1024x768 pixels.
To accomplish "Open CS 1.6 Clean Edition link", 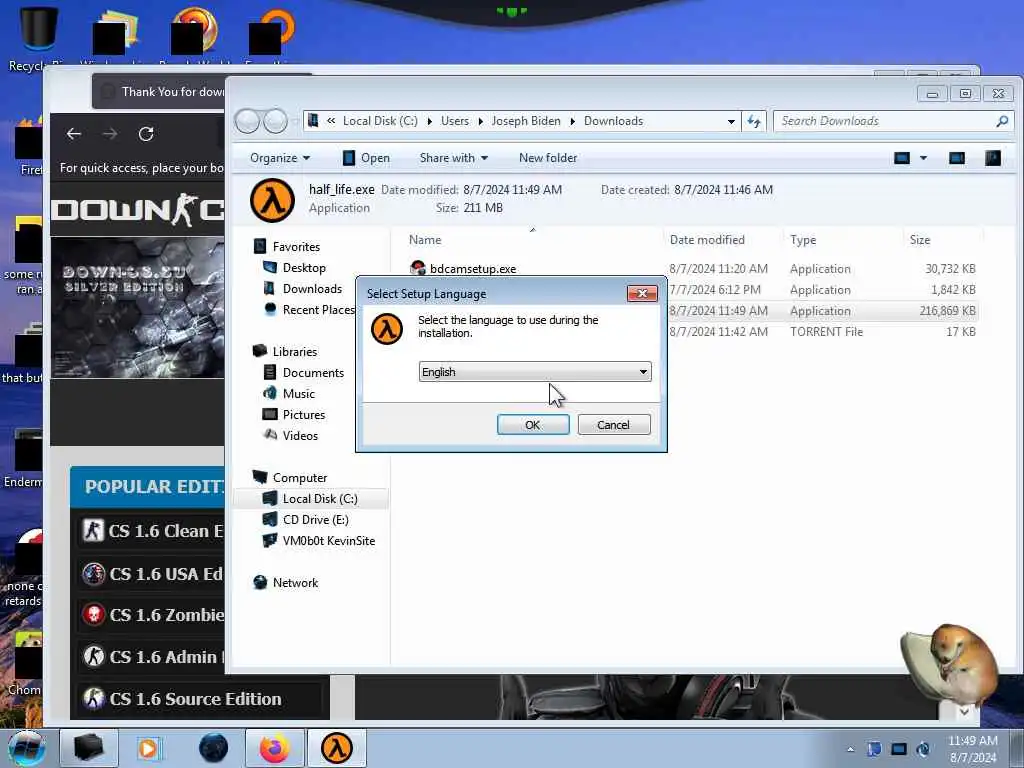I will 153,530.
